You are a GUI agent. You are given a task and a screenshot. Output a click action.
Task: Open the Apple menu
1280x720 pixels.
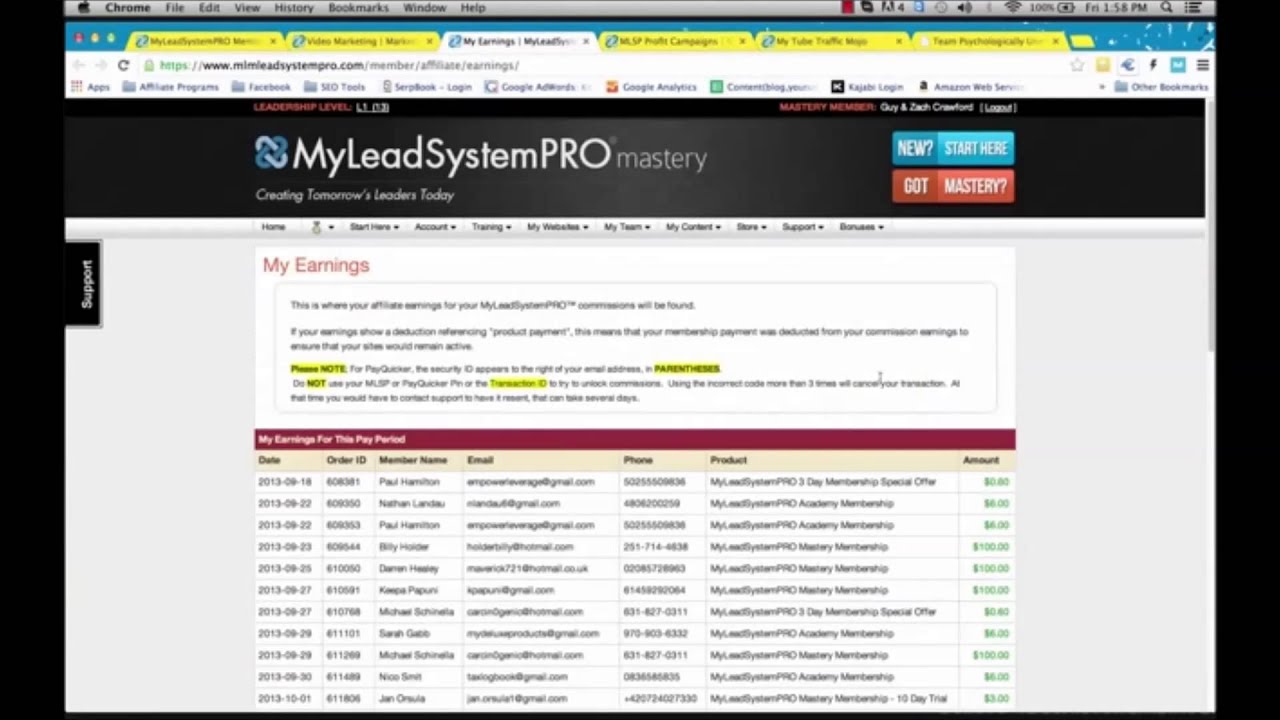(x=84, y=8)
